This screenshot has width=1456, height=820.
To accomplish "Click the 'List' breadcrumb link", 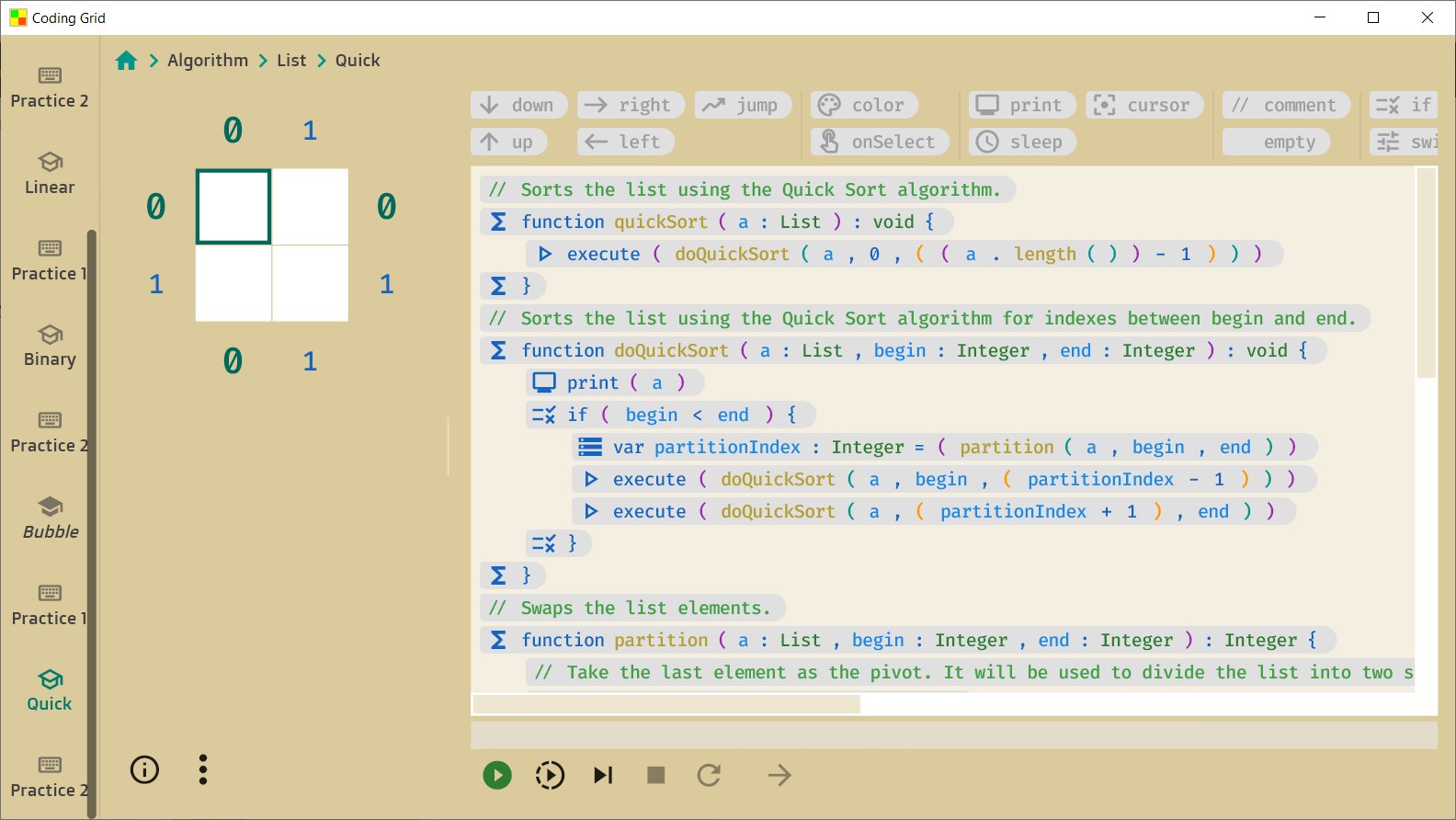I will click(x=291, y=61).
